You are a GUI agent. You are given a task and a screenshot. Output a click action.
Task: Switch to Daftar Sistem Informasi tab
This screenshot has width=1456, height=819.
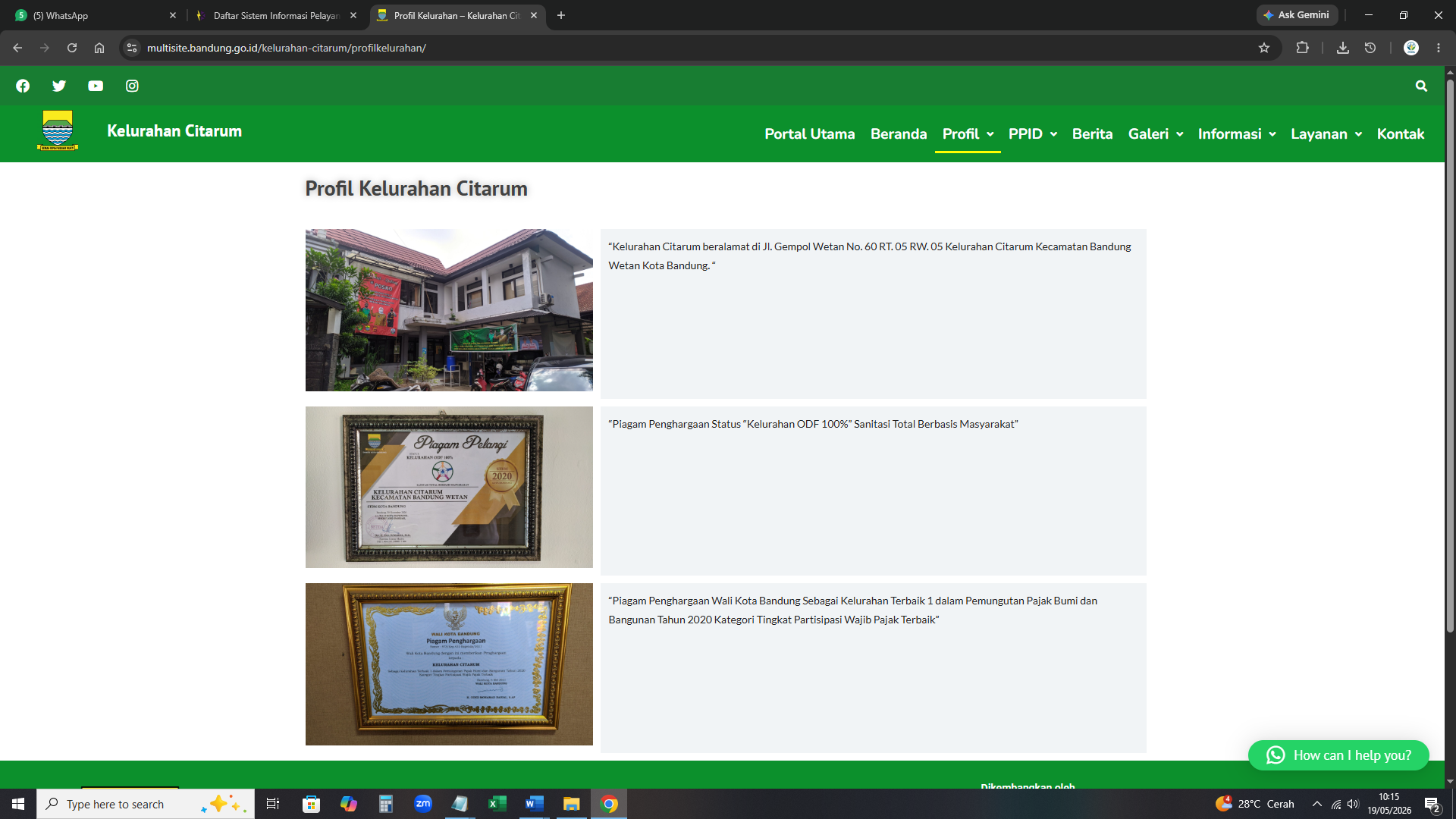277,15
